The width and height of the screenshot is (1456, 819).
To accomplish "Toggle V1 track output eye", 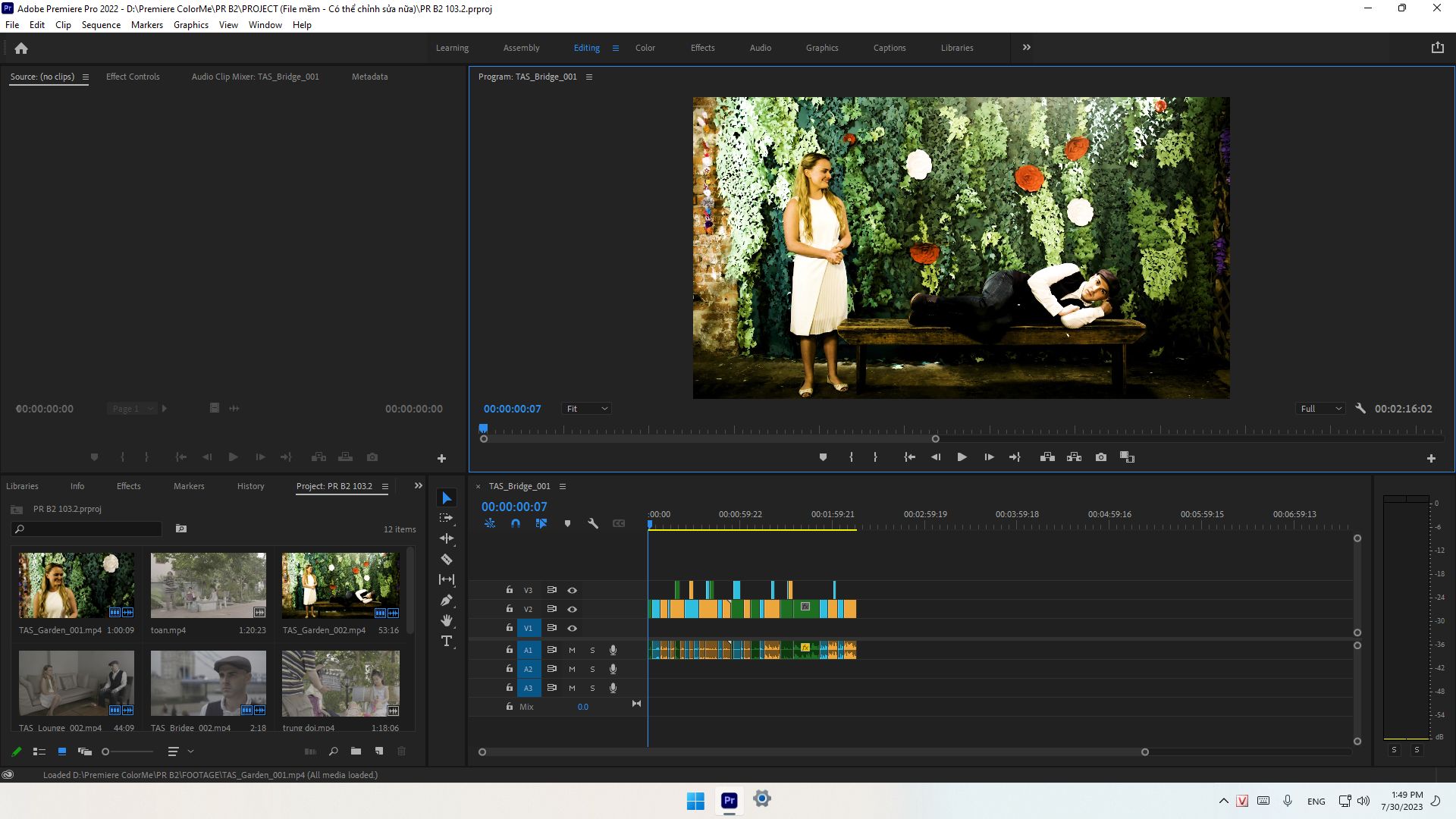I will tap(573, 628).
